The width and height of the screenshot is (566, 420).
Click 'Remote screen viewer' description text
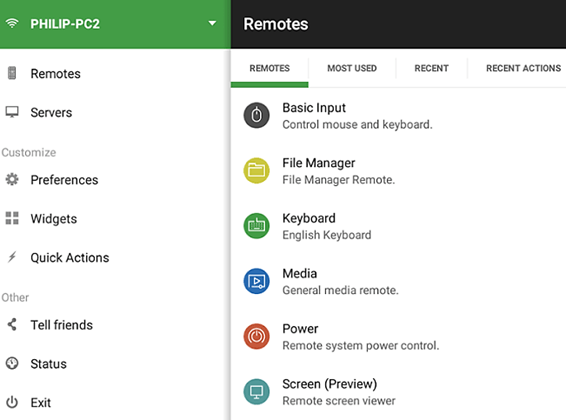(339, 401)
